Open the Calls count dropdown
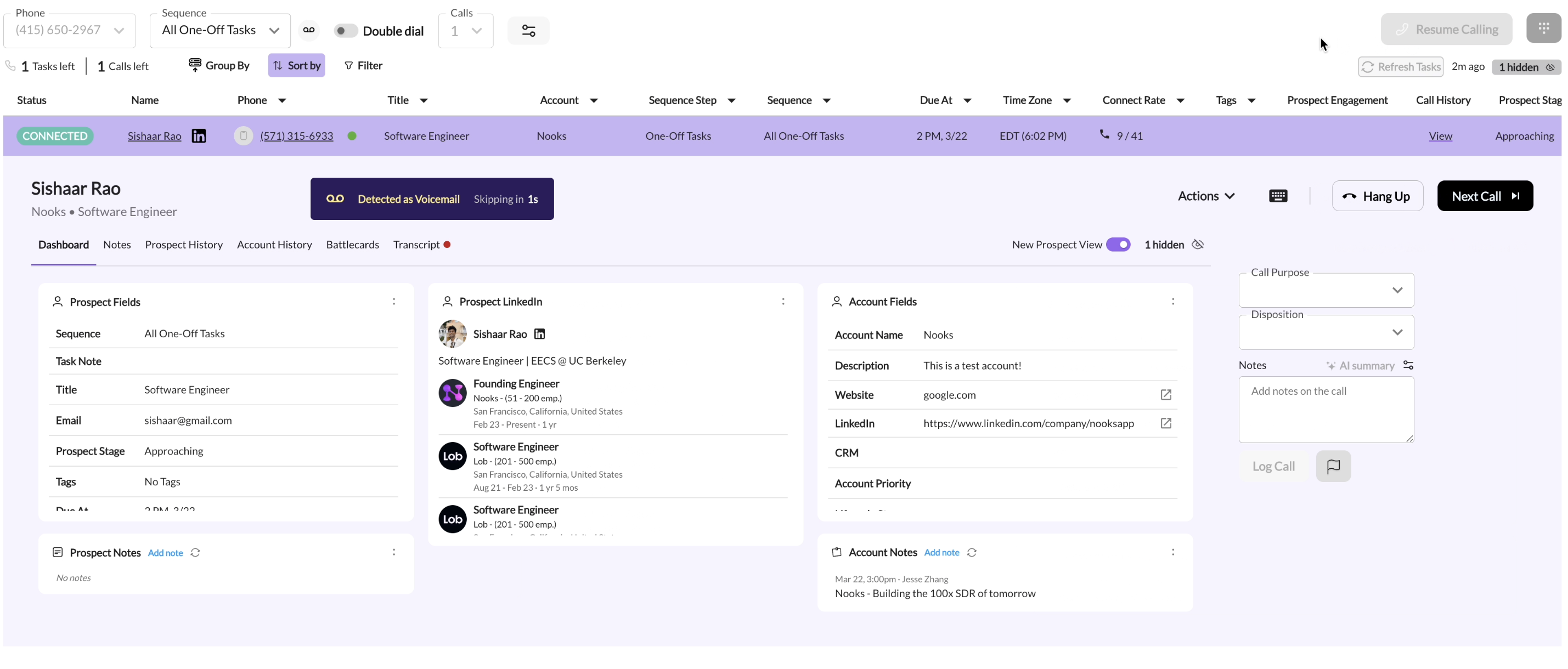Image resolution: width=1568 pixels, height=669 pixels. click(466, 30)
